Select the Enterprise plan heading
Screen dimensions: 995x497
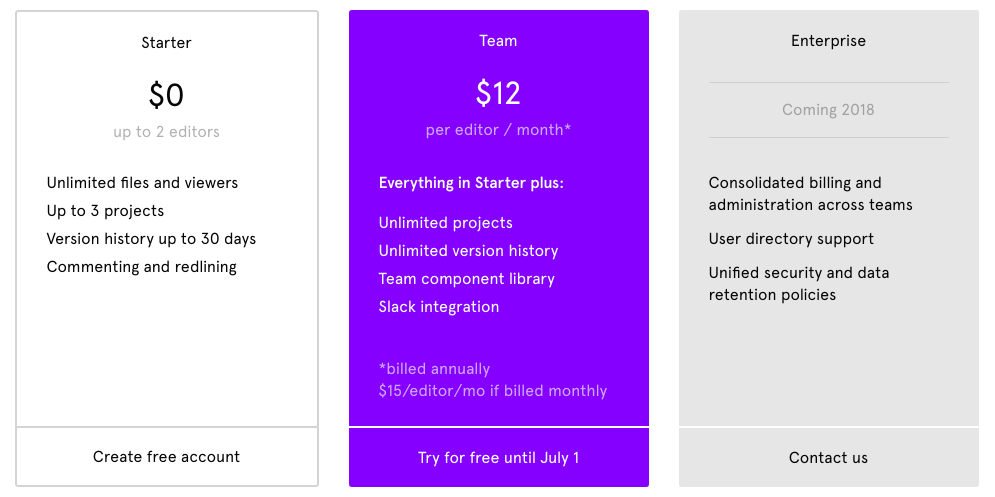tap(828, 41)
